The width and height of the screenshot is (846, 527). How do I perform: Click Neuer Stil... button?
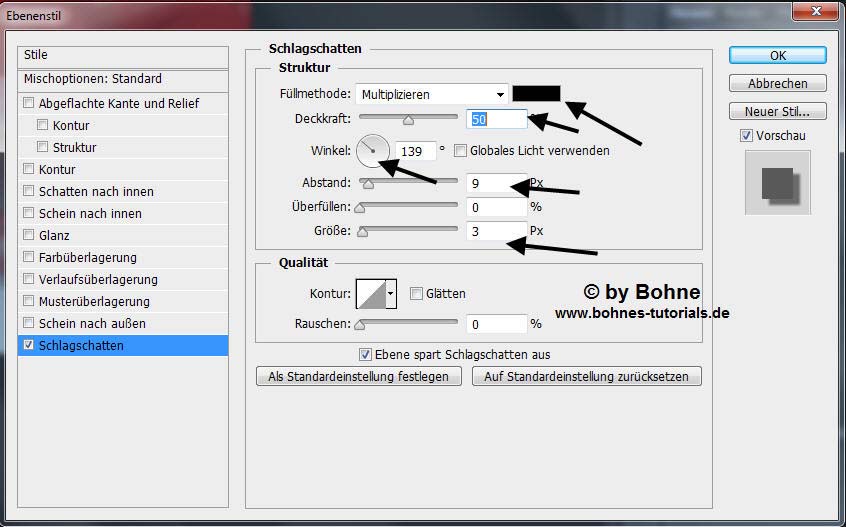click(777, 111)
